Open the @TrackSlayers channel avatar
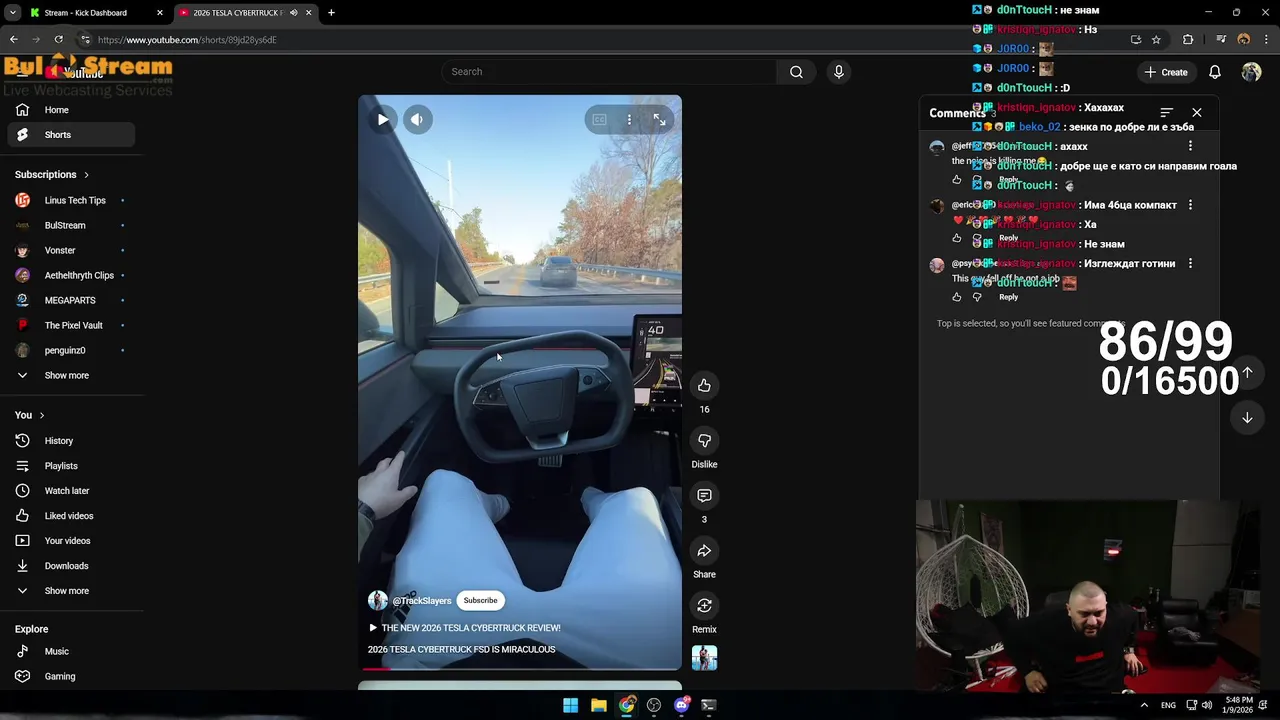The image size is (1280, 720). [377, 600]
